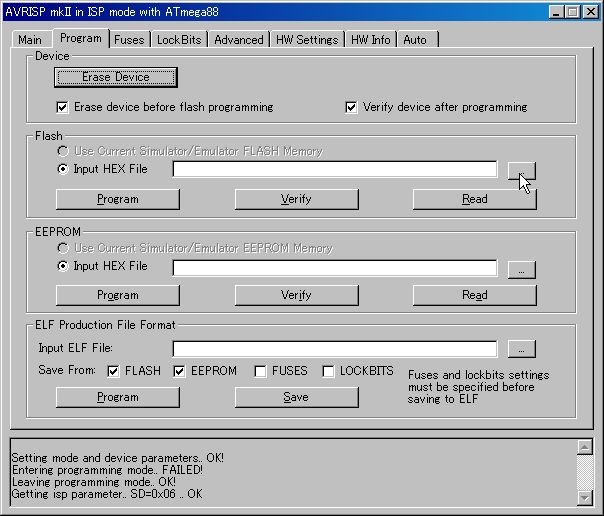Switch to the Auto tab
Viewport: 604px width, 516px height.
point(418,40)
